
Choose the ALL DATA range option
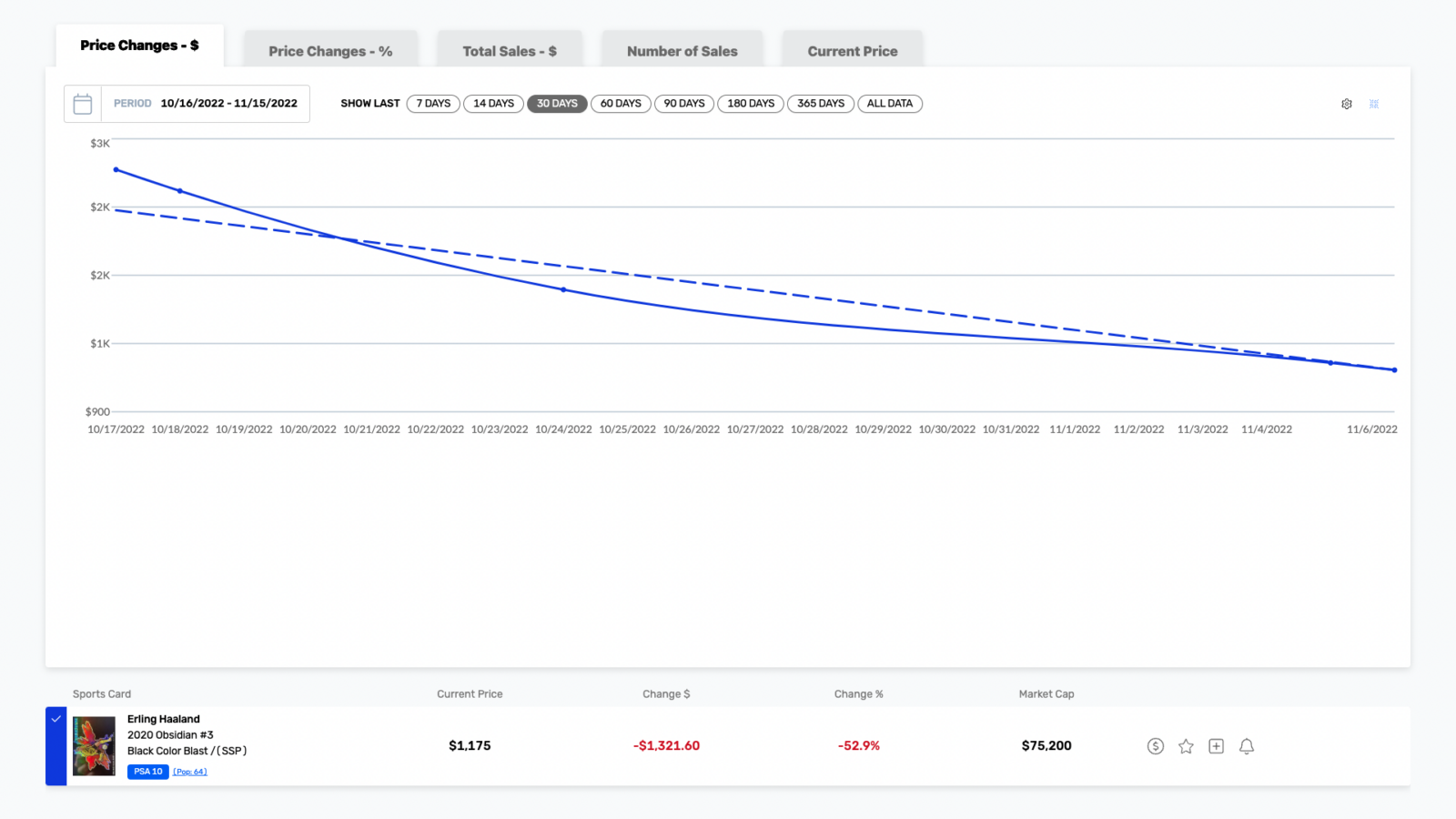[889, 104]
